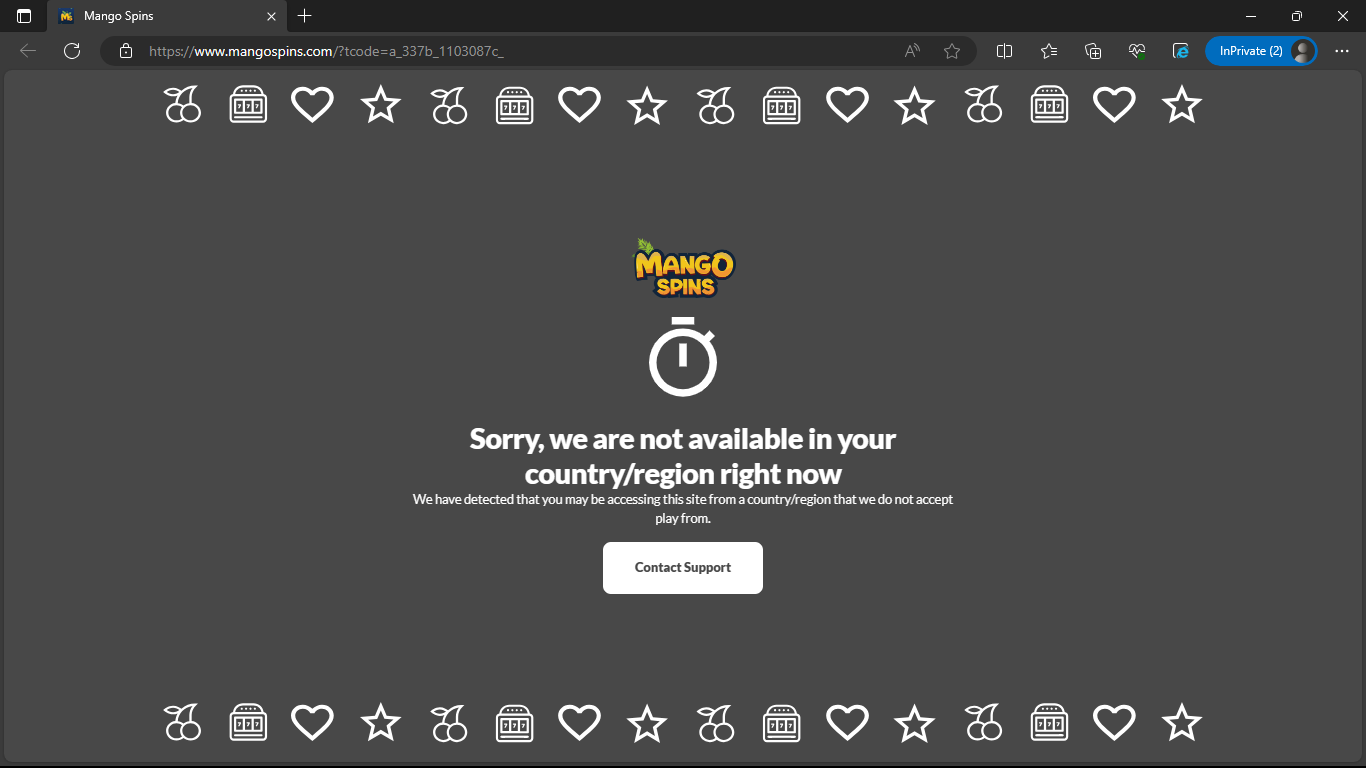The height and width of the screenshot is (768, 1366).
Task: Open the Browser essentials heart-pulse icon
Action: tap(1137, 51)
